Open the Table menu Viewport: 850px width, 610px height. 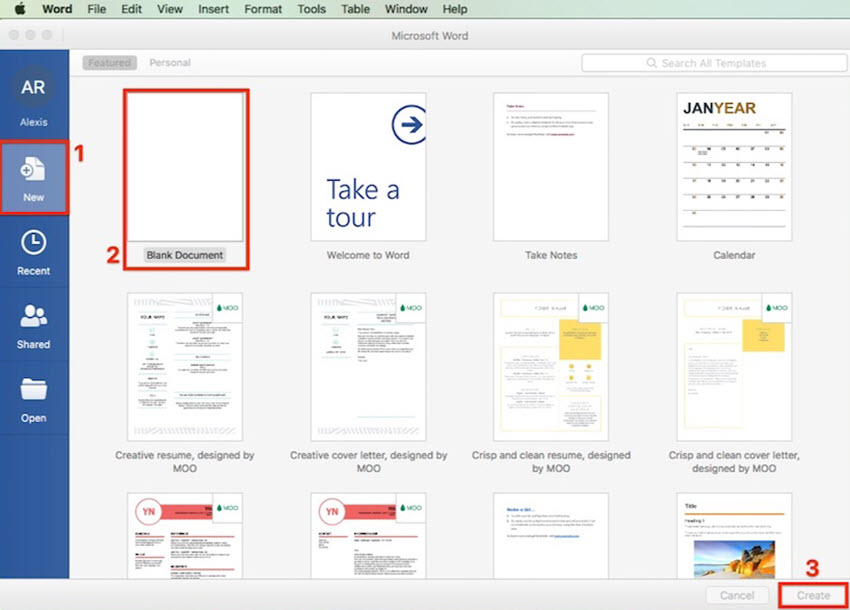click(355, 9)
